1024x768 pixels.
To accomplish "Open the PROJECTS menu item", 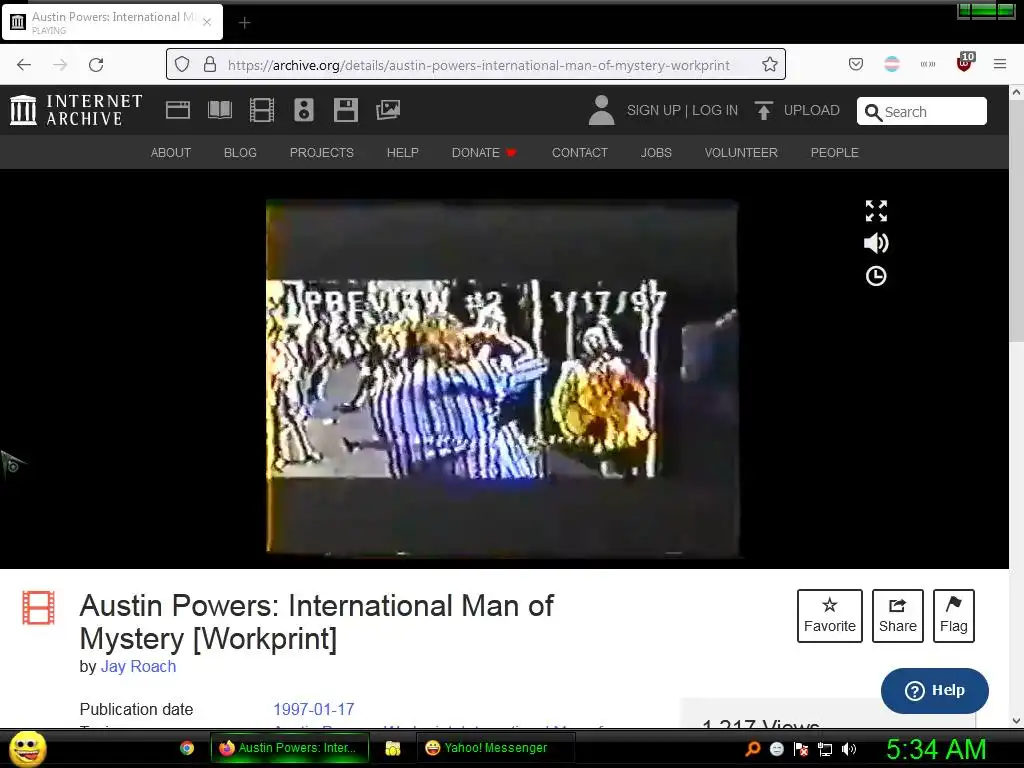I will click(x=322, y=153).
